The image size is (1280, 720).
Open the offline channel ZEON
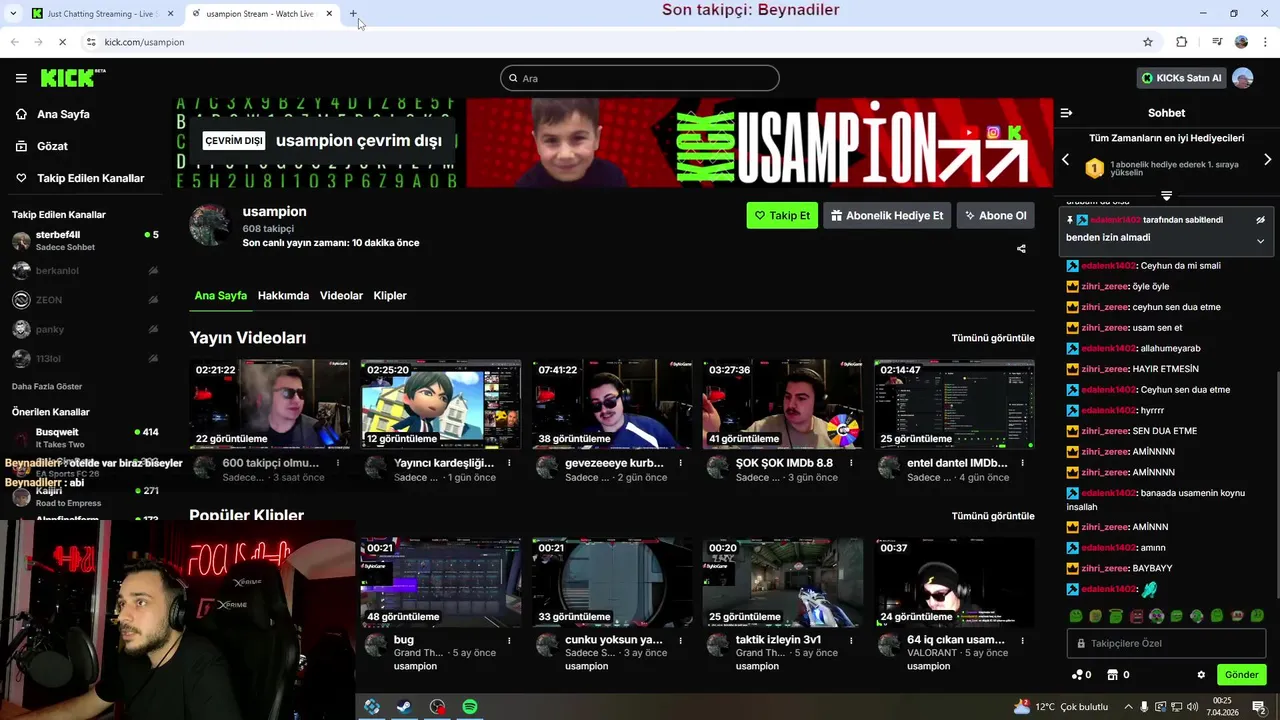85,300
